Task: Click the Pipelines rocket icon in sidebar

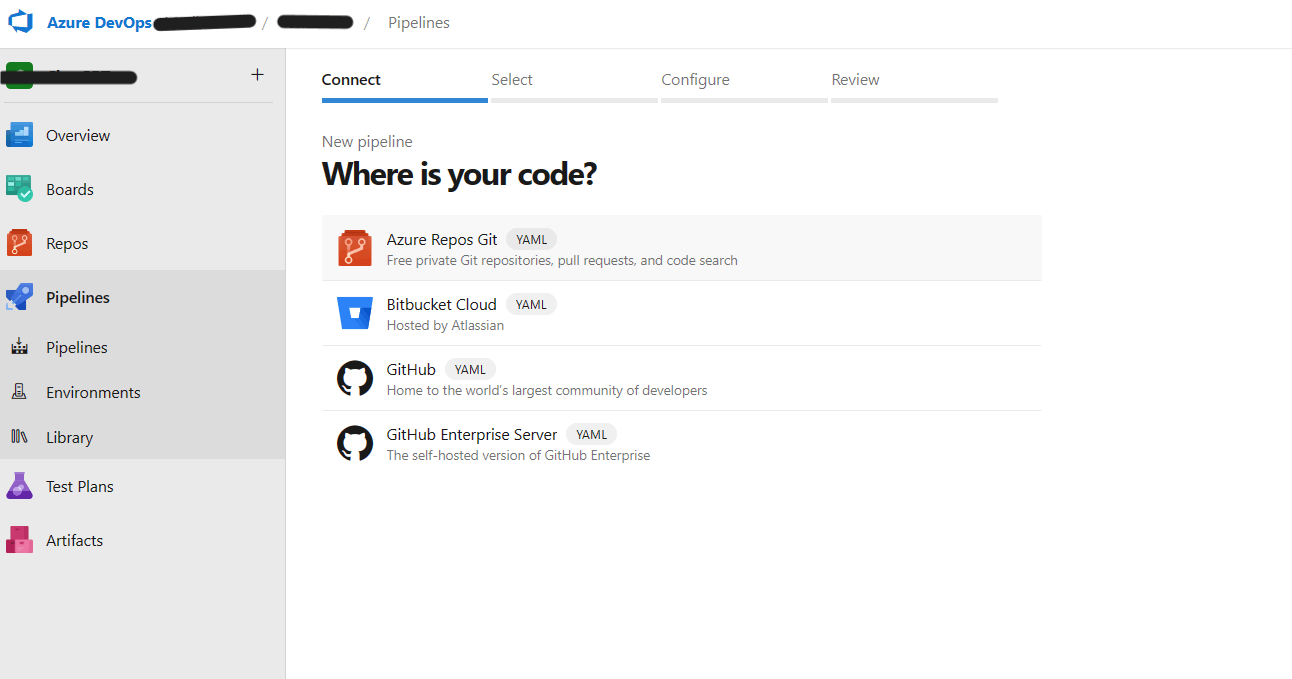Action: coord(20,297)
